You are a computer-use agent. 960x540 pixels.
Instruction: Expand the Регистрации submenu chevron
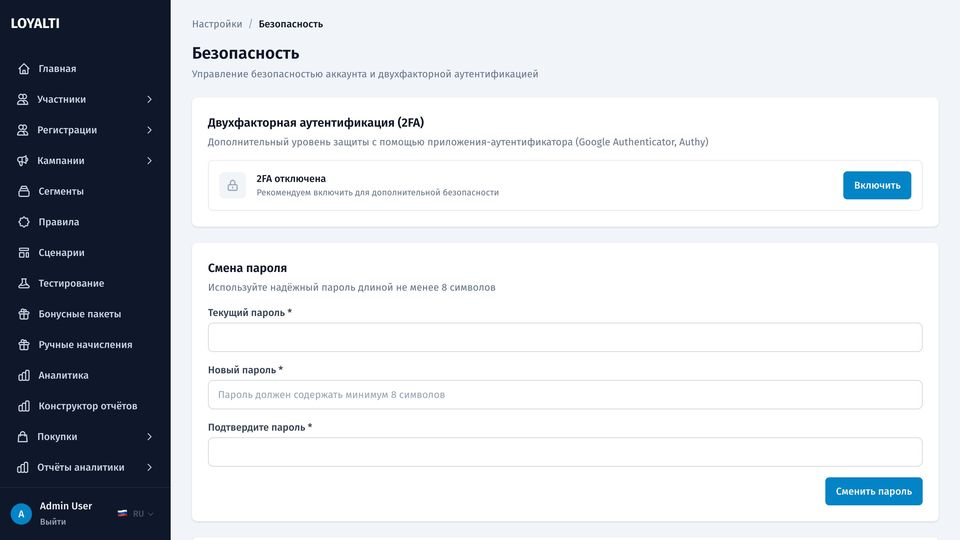(x=149, y=130)
